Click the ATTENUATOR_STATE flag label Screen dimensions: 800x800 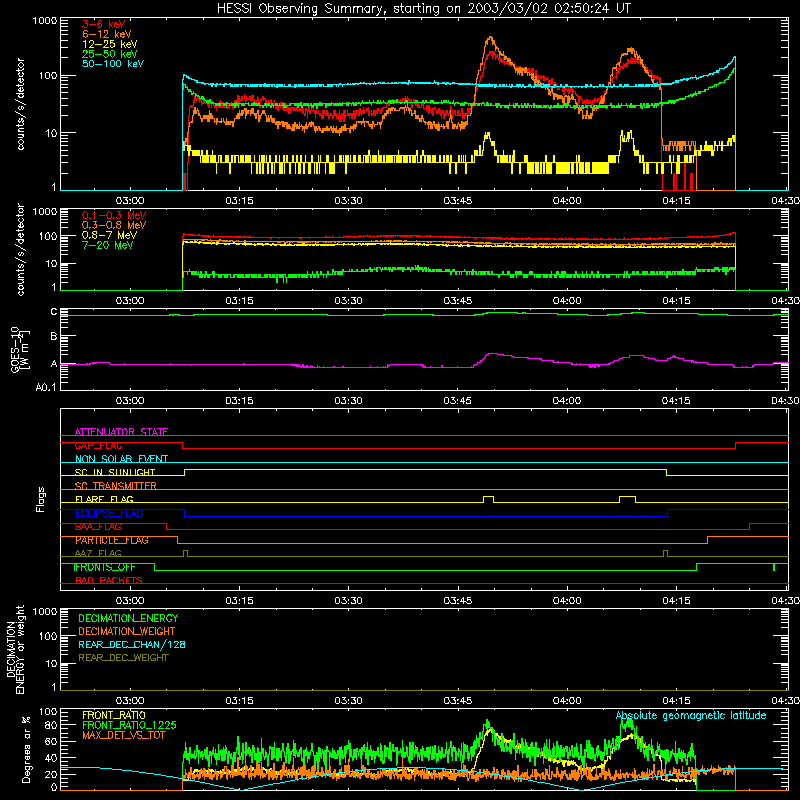[x=121, y=432]
